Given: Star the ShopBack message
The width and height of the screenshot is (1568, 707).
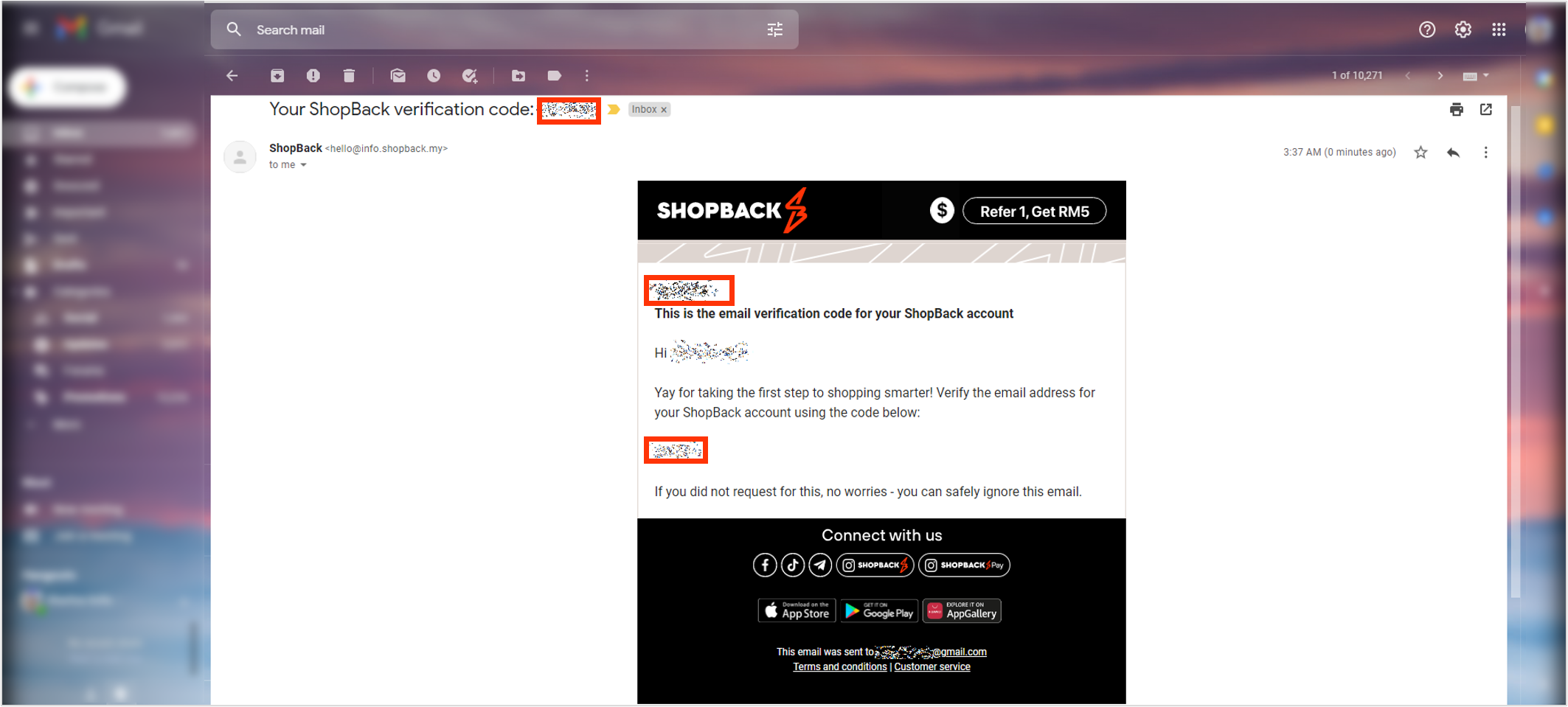Looking at the screenshot, I should [1420, 153].
